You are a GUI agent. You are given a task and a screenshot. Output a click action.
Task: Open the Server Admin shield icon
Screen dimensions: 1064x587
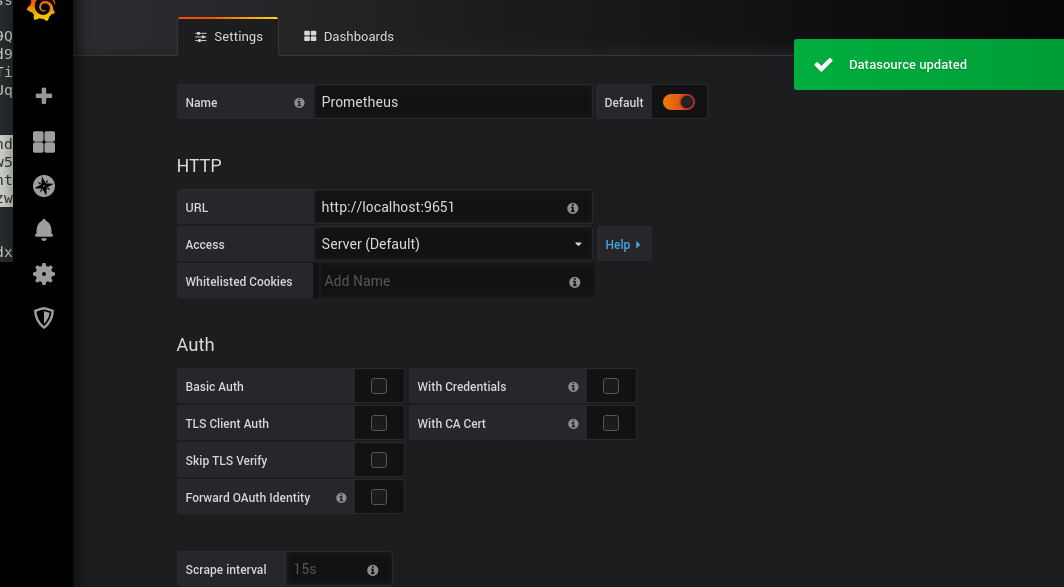(43, 318)
